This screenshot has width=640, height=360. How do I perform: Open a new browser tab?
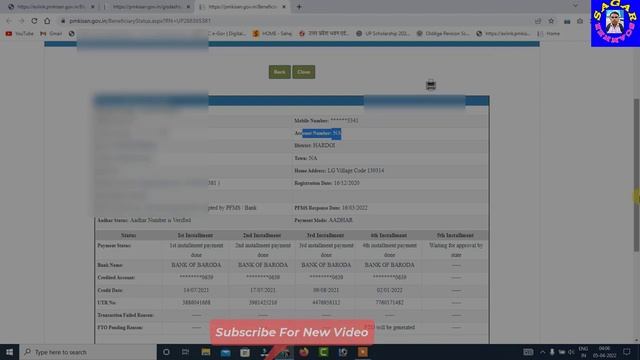299,7
